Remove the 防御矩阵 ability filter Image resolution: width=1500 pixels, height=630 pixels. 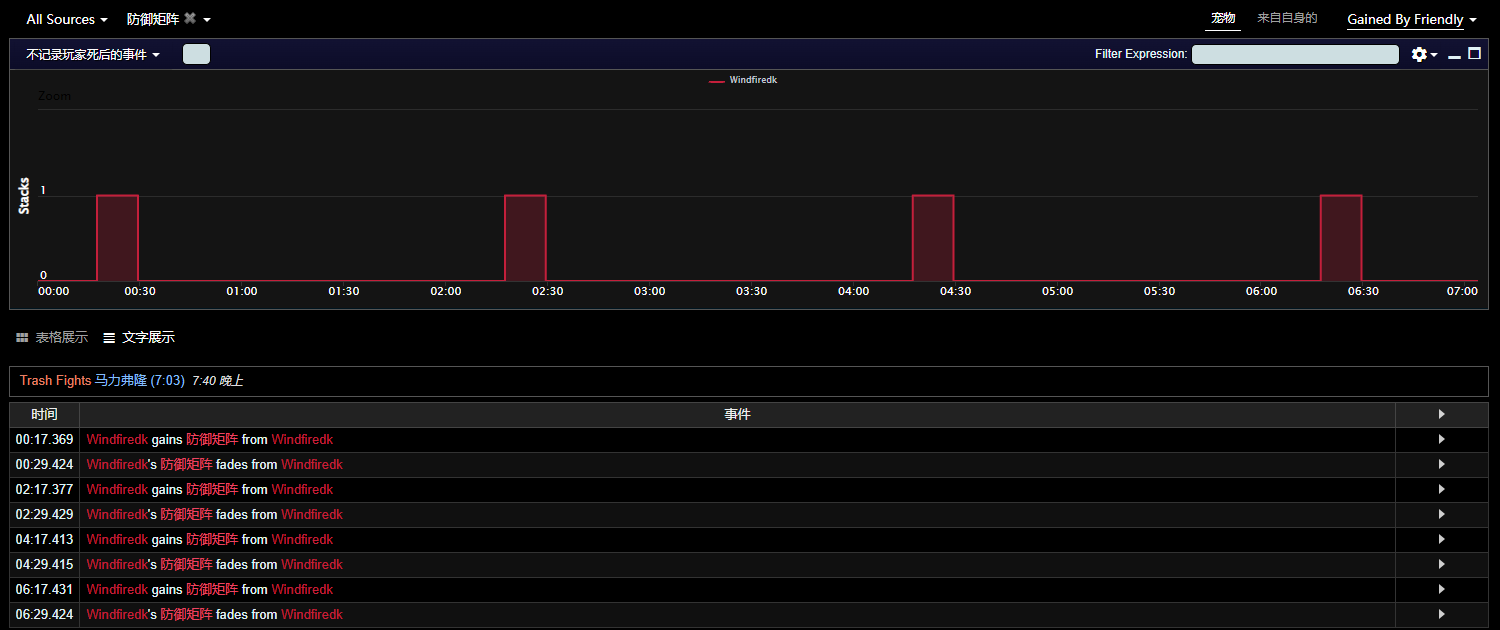coord(190,19)
